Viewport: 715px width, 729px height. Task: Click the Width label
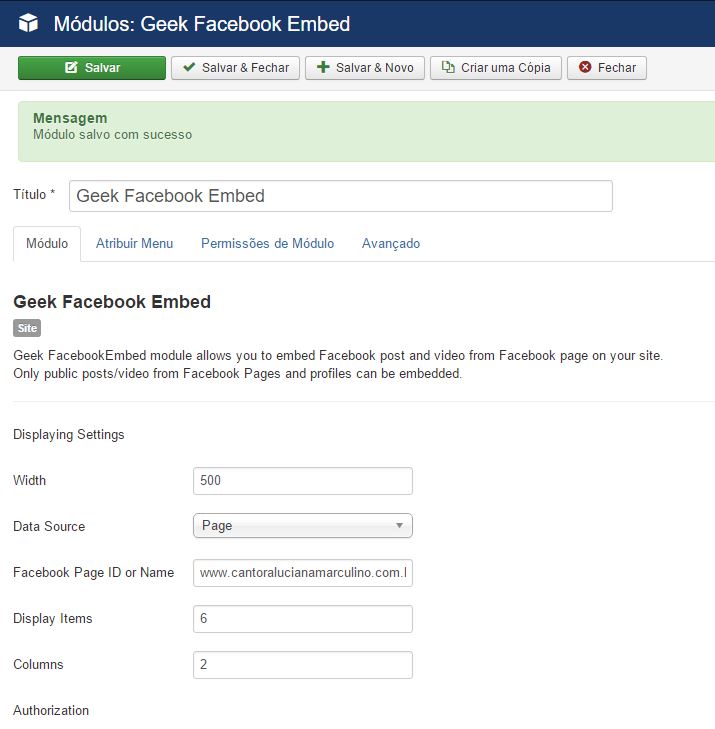[30, 480]
